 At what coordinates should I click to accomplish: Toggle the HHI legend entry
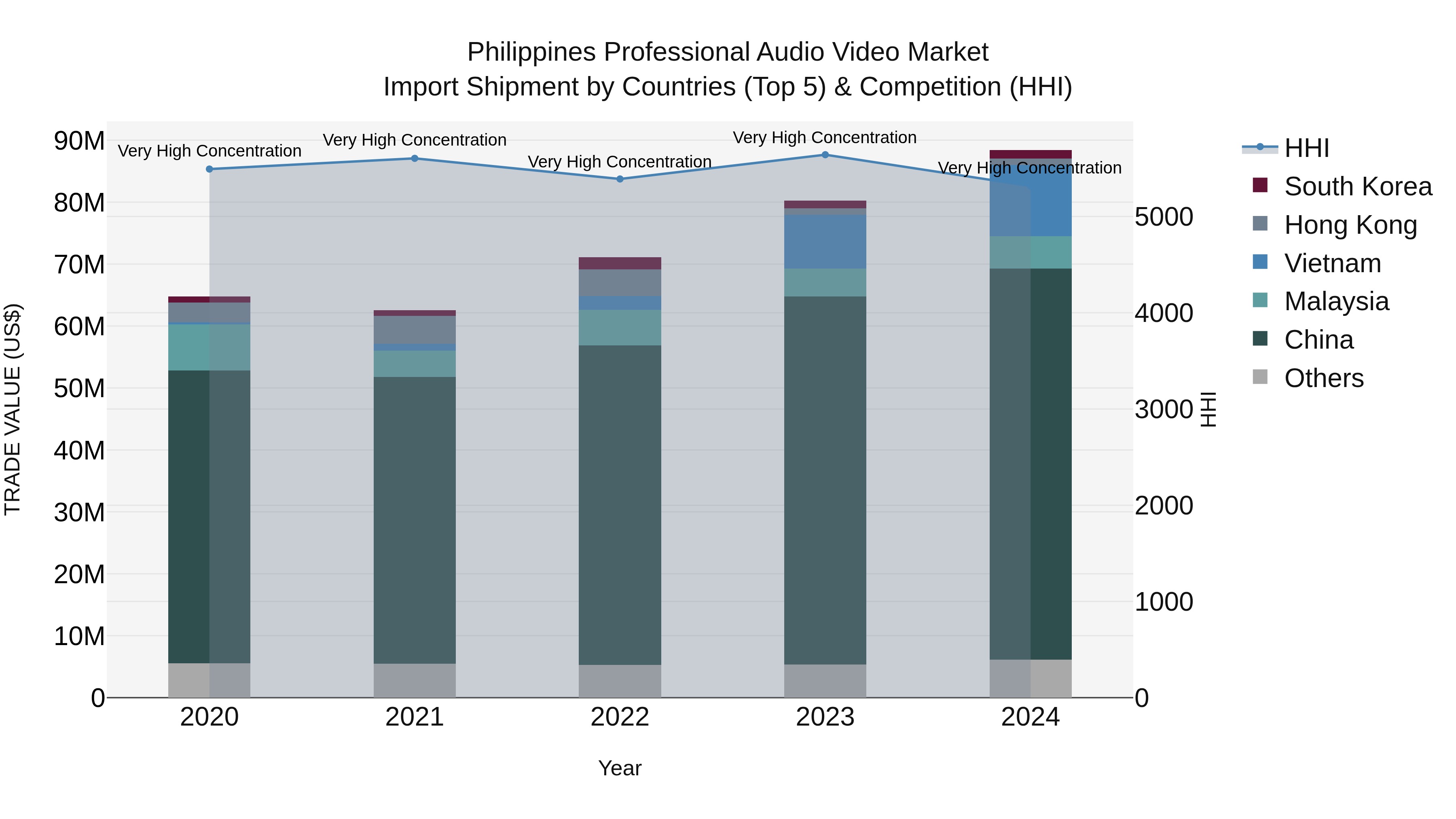click(x=1285, y=148)
